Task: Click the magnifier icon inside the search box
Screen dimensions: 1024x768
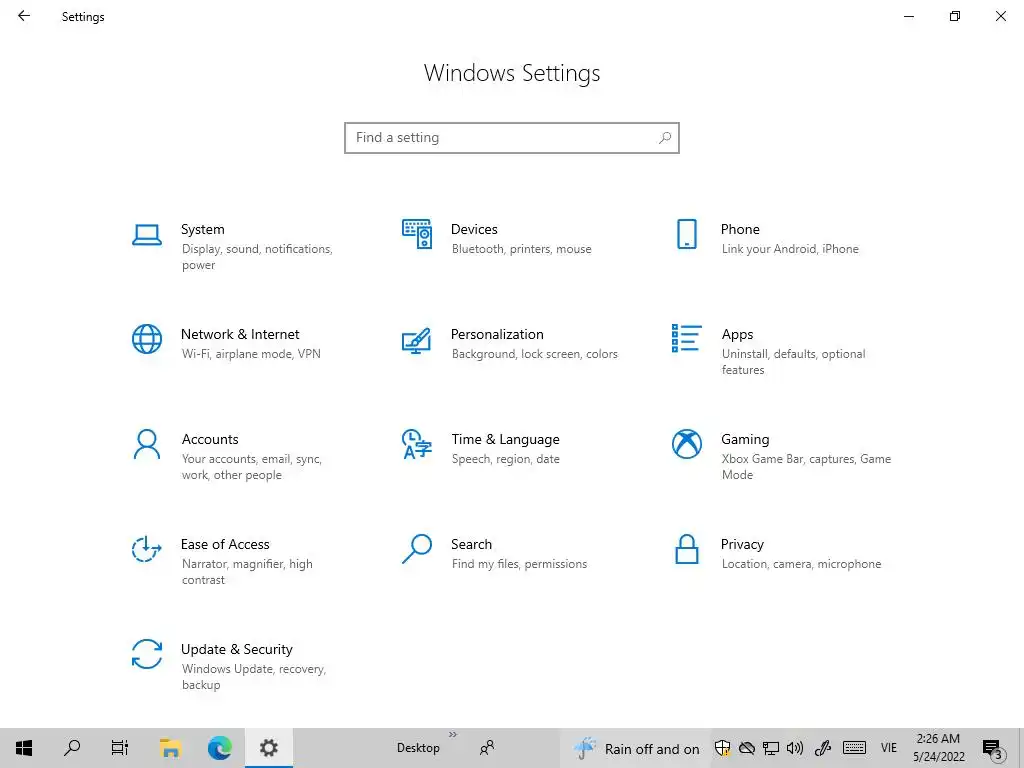Action: click(x=664, y=138)
